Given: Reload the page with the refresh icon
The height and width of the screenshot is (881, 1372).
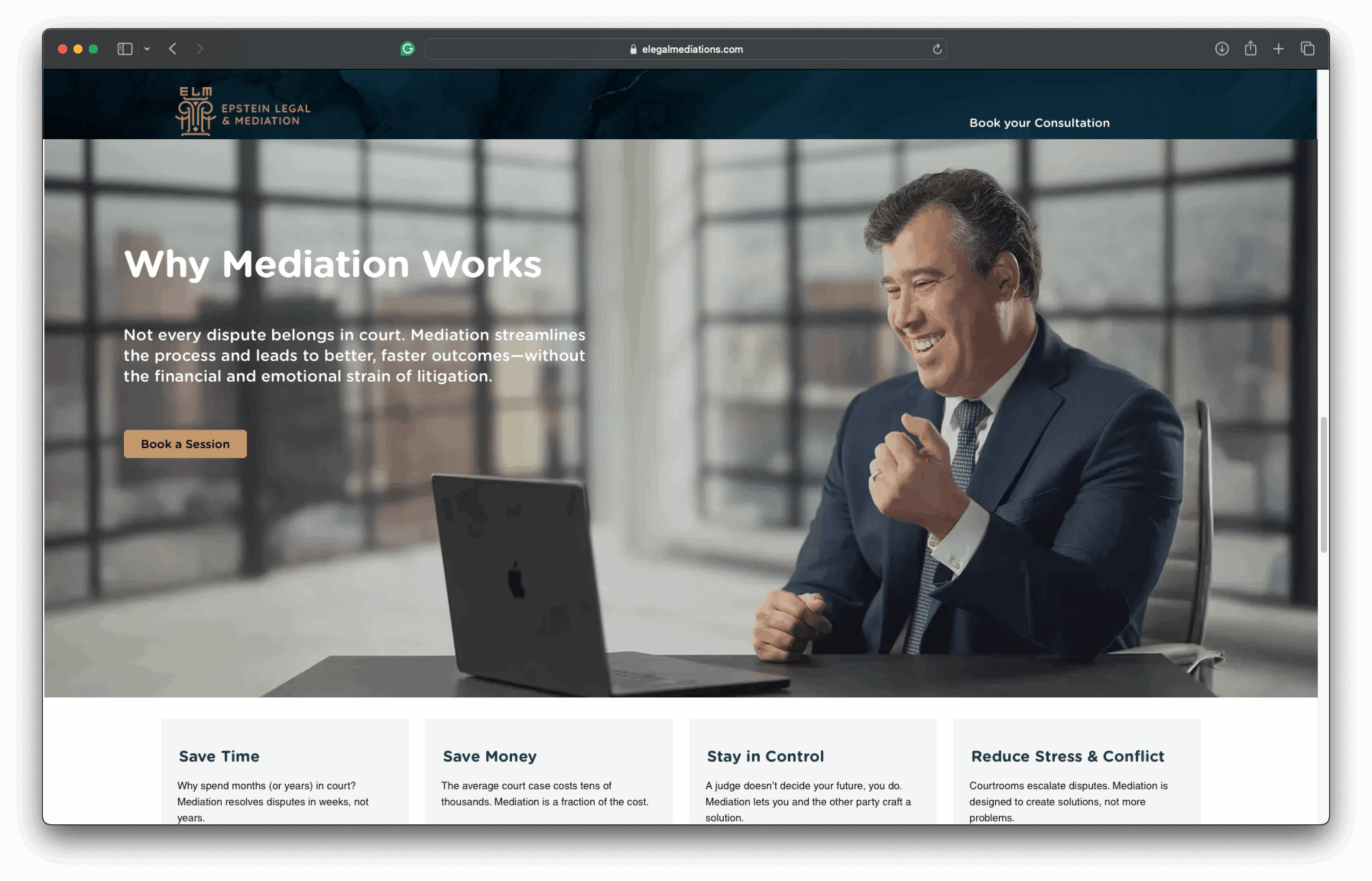Looking at the screenshot, I should coord(937,49).
